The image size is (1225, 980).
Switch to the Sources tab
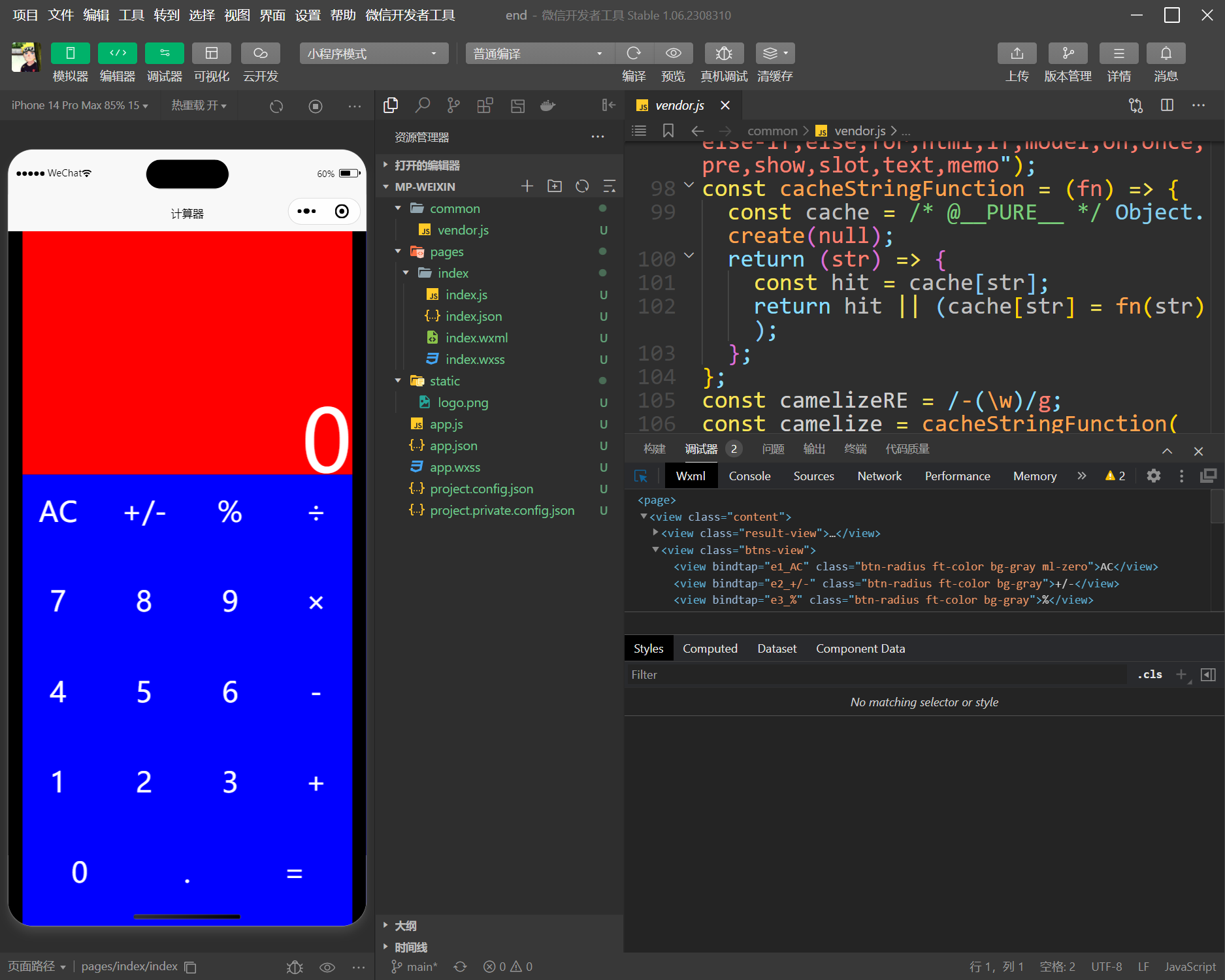(x=813, y=476)
